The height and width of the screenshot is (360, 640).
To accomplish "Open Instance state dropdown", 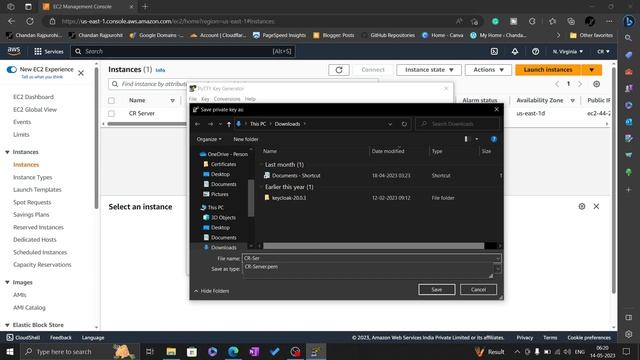I will point(429,70).
